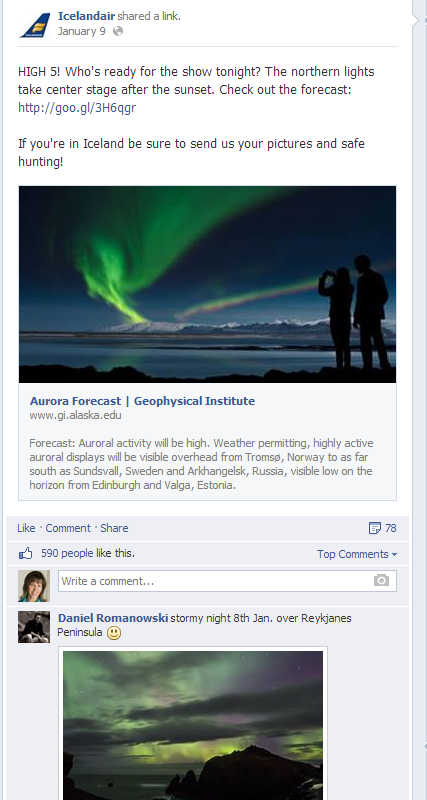Share the Icelandair aurora post
Image resolution: width=427 pixels, height=800 pixels.
coord(114,528)
